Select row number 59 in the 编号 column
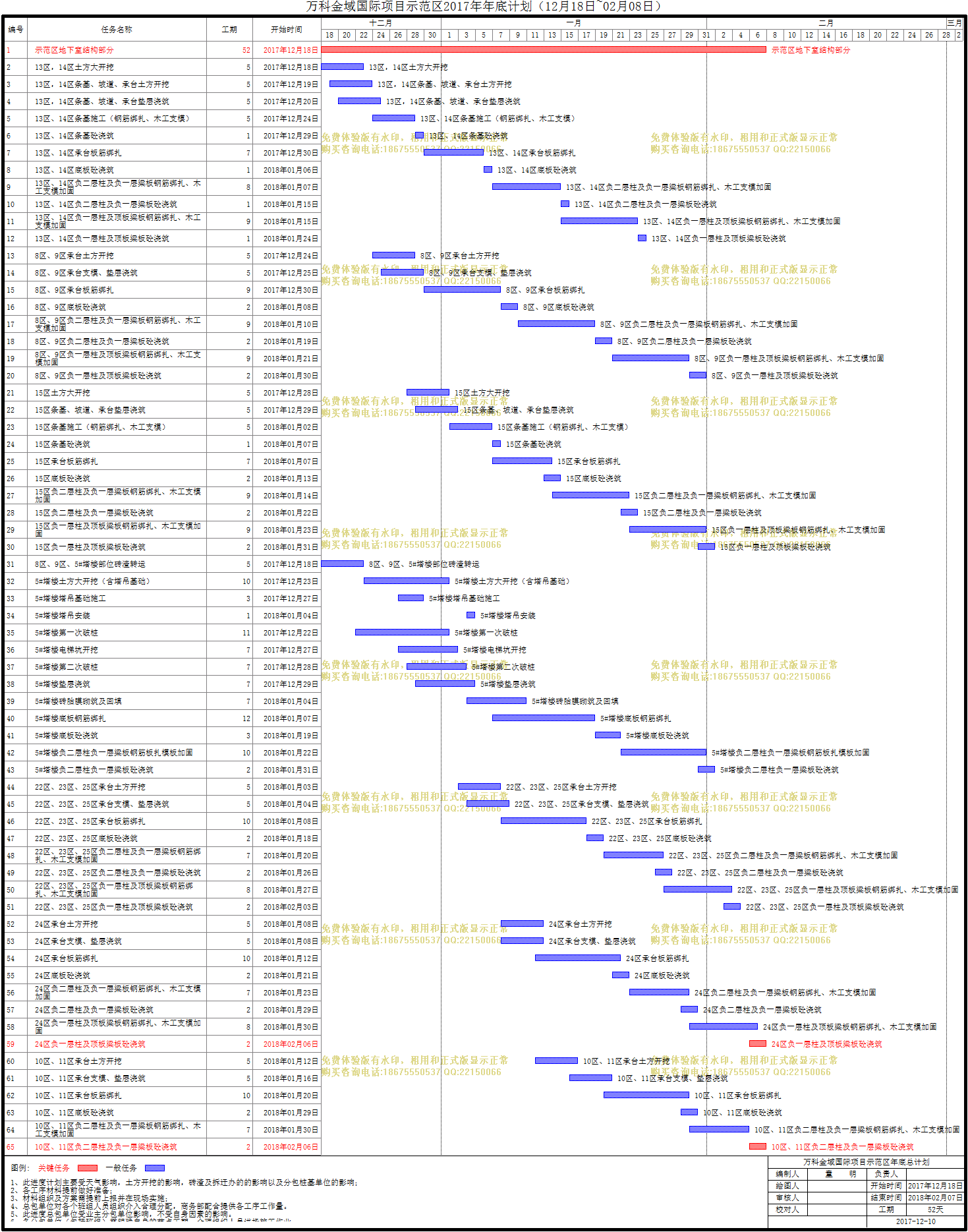This screenshot has height=1232, width=968. pos(11,1044)
